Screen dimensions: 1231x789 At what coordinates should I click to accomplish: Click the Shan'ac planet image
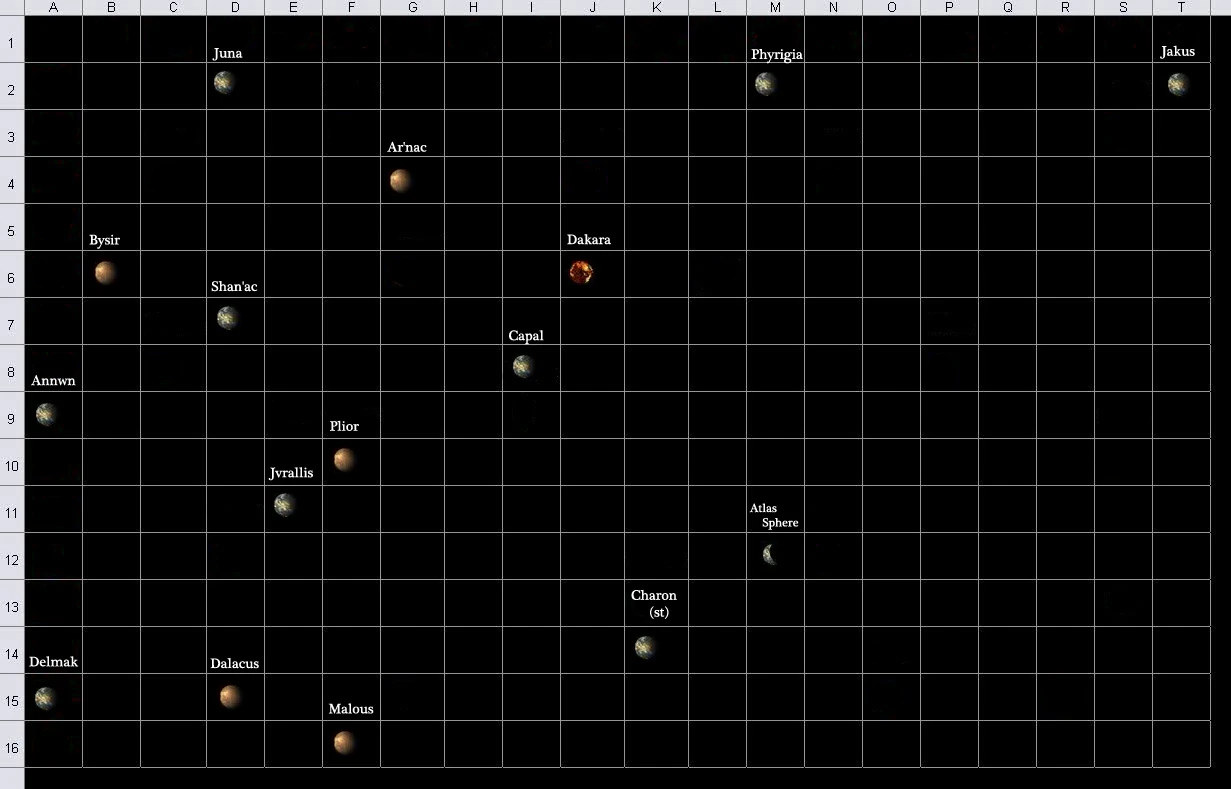click(228, 318)
